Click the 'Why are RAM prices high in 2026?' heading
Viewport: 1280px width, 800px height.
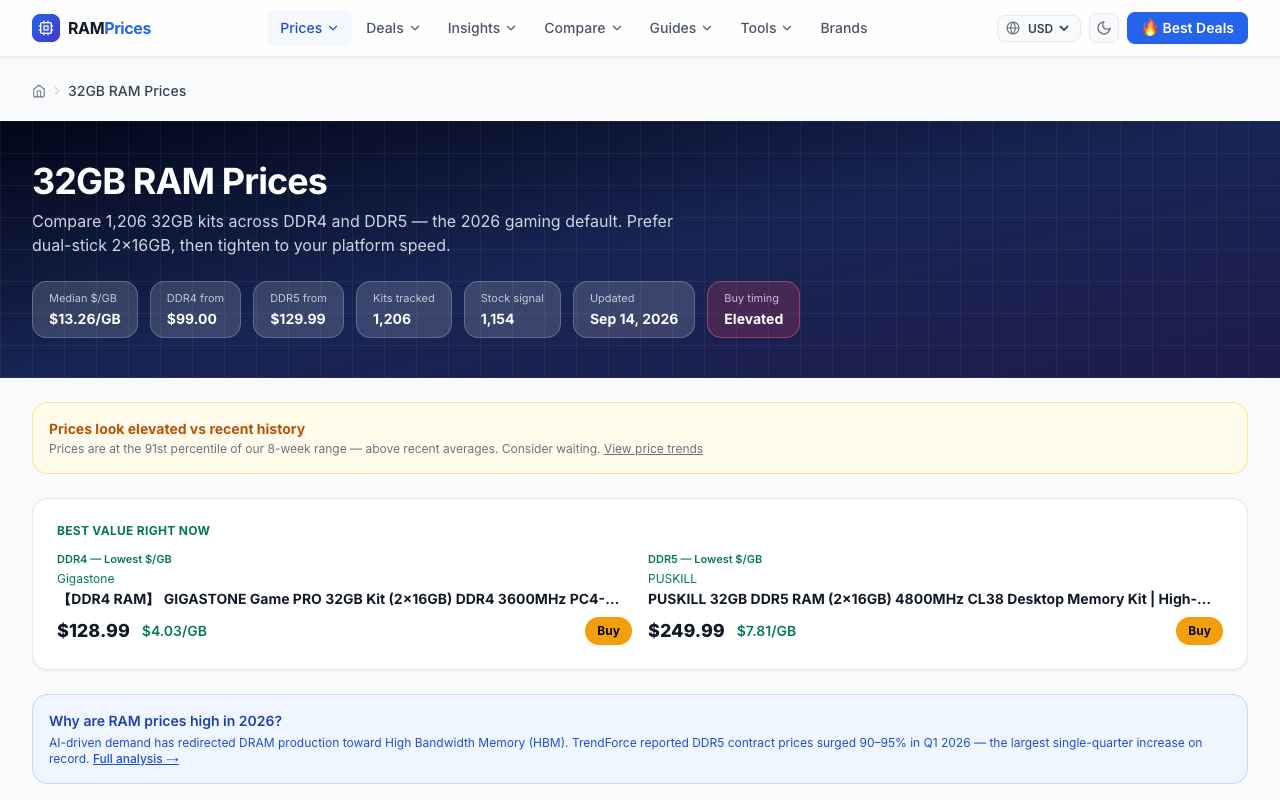pyautogui.click(x=165, y=721)
